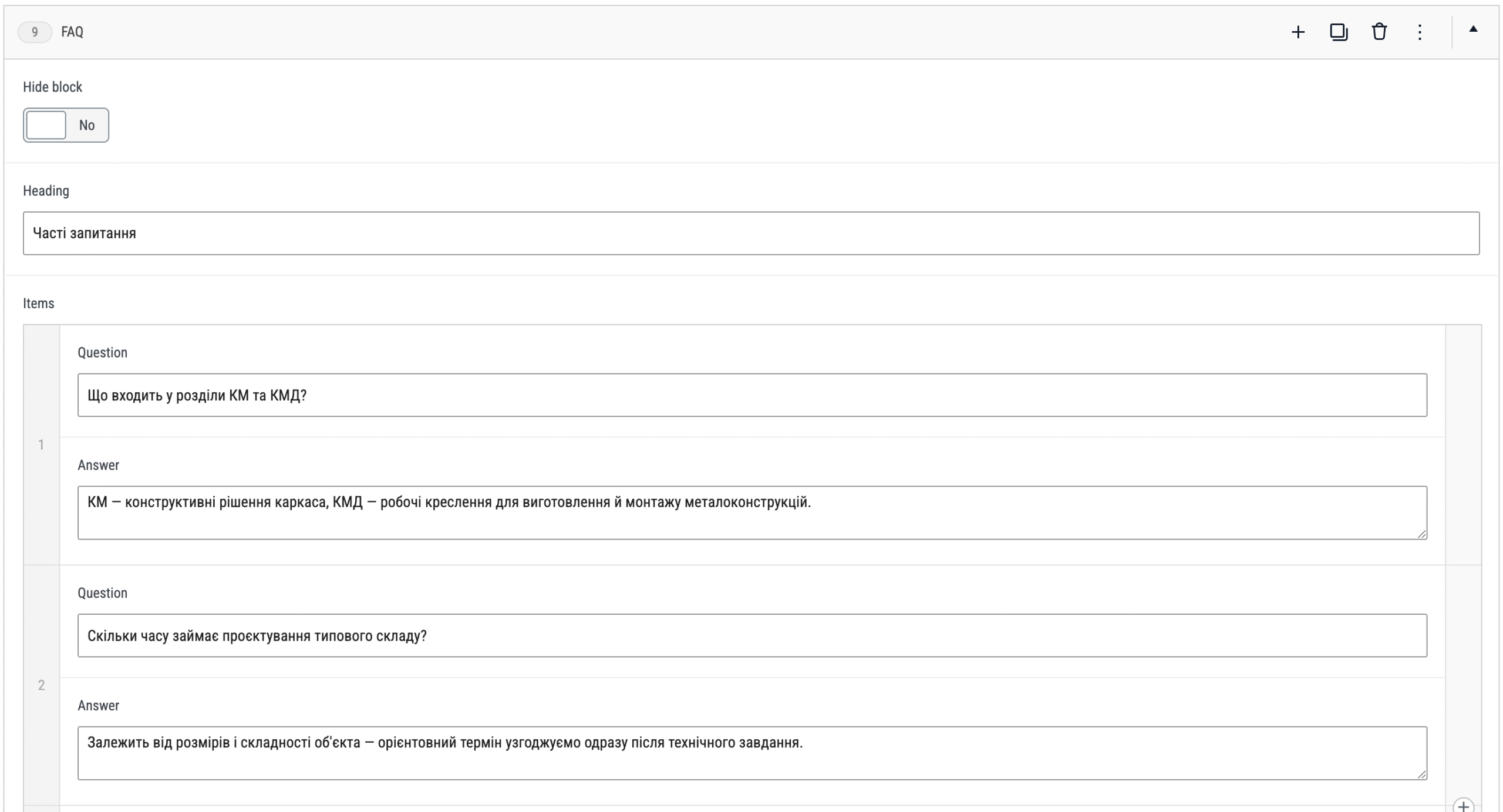Click the Heading field "Часті запитання"

(x=751, y=233)
